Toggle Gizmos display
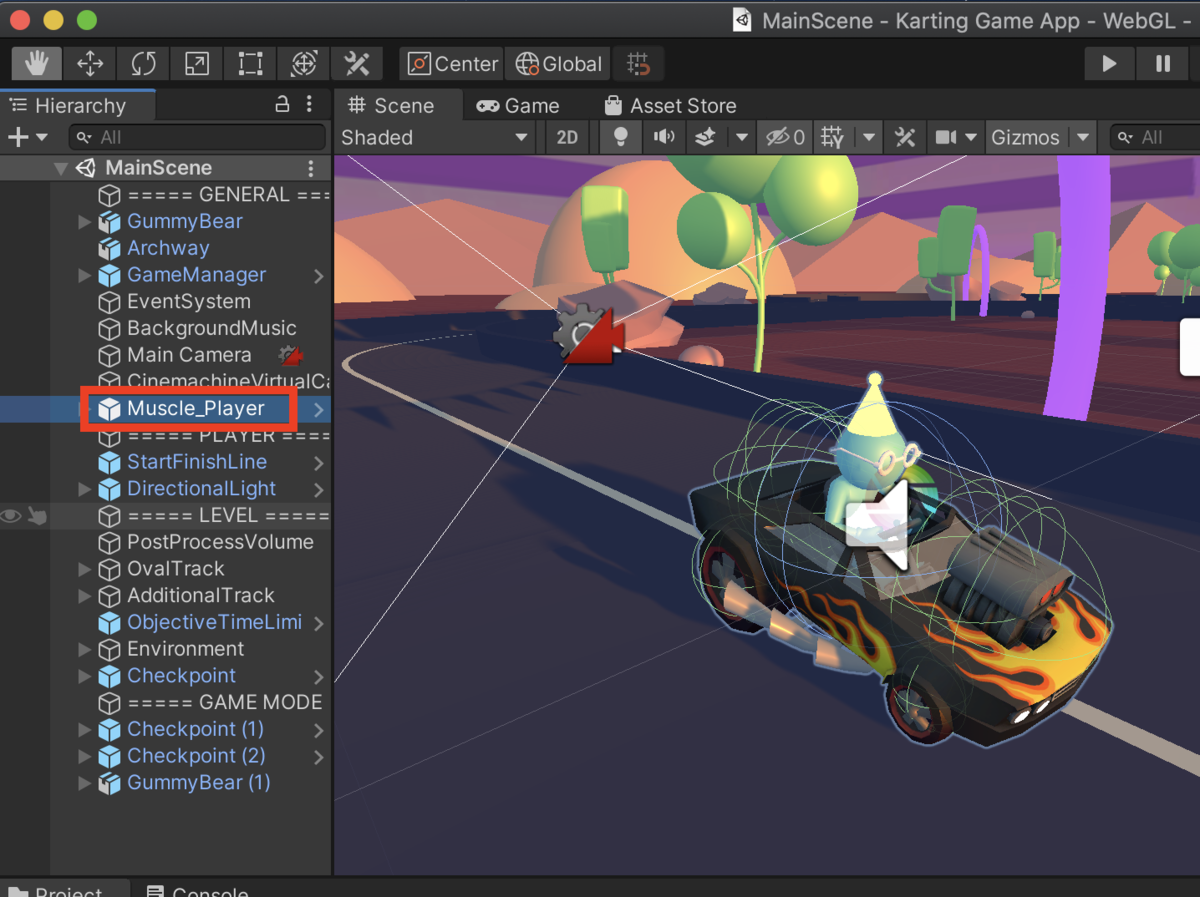This screenshot has width=1200, height=897. pyautogui.click(x=1025, y=137)
